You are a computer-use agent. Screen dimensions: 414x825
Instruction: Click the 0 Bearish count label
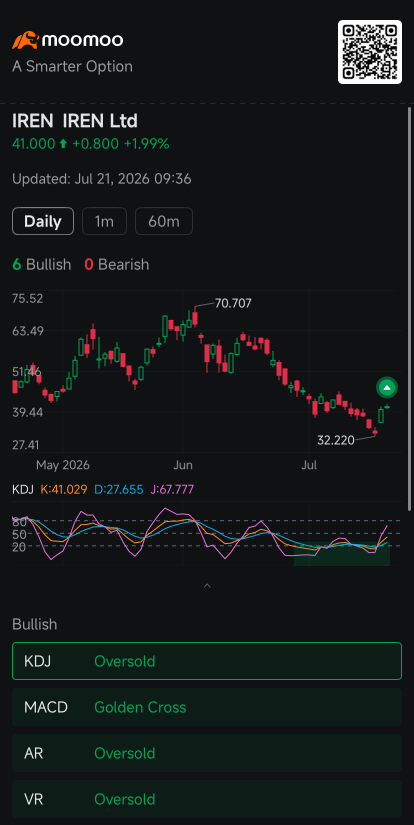point(117,264)
